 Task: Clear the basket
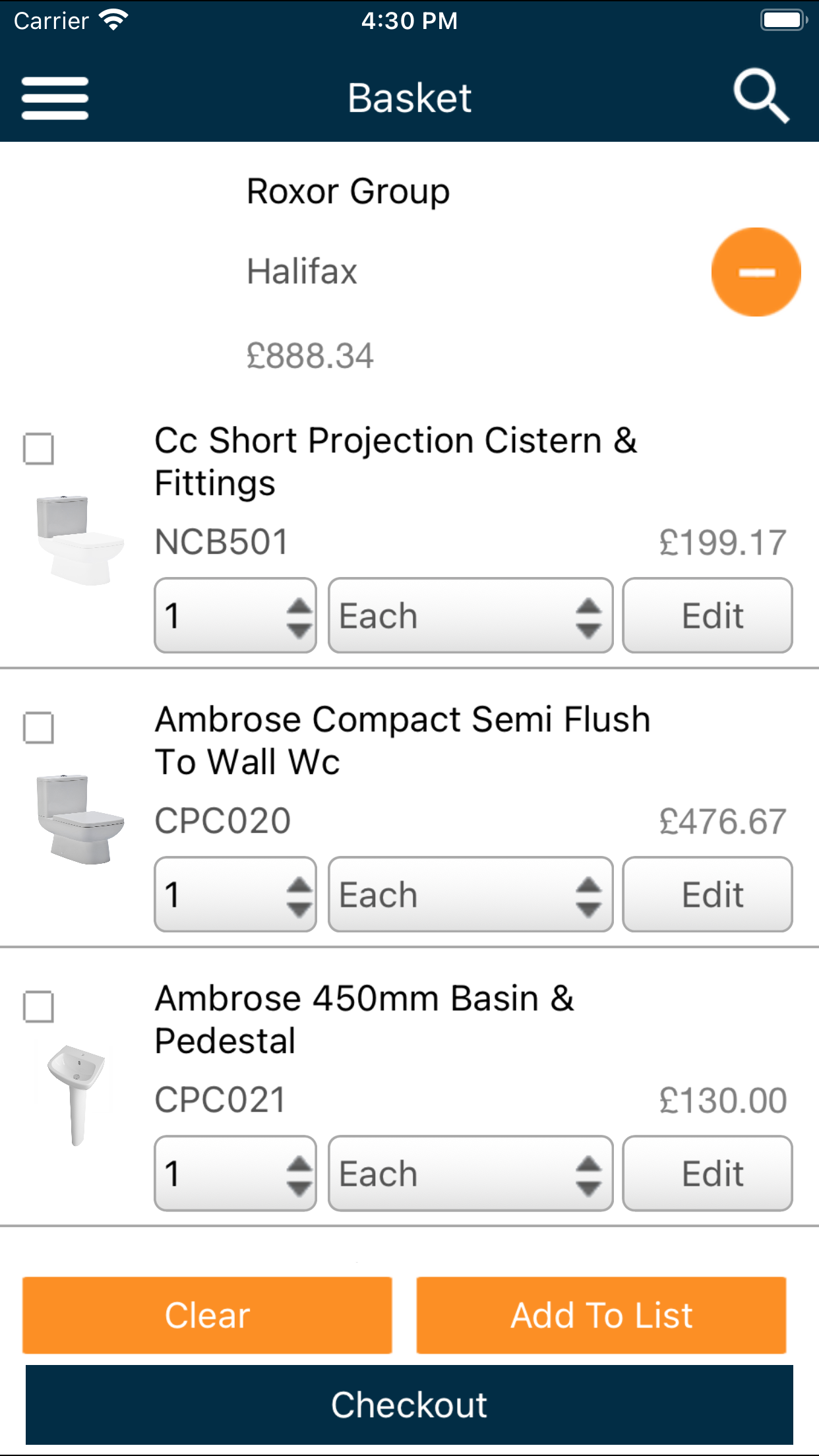pos(207,1316)
